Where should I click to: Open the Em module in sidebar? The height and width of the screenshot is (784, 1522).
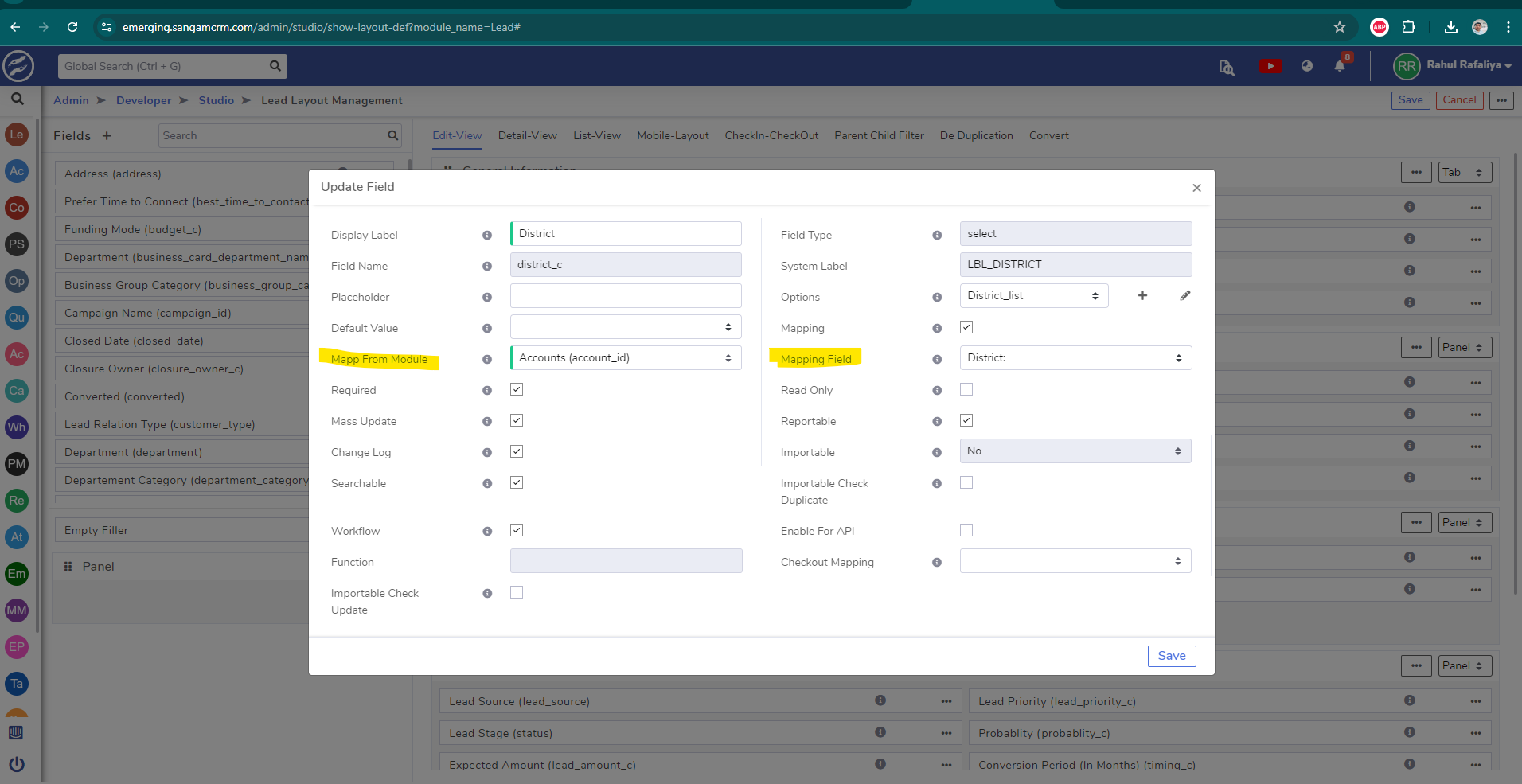tap(17, 574)
